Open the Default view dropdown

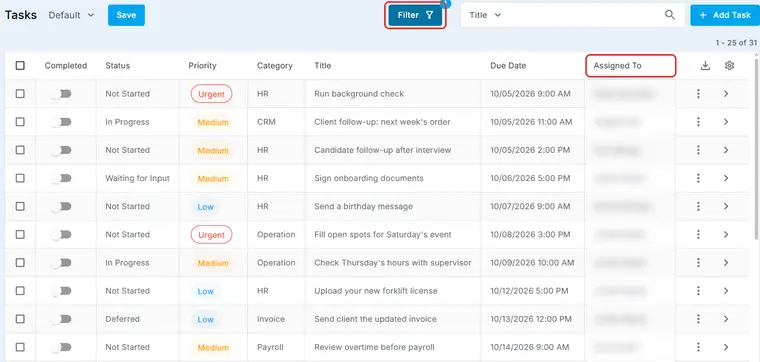[71, 15]
